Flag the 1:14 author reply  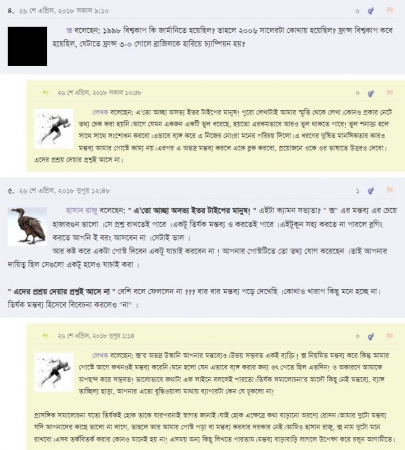point(389,336)
